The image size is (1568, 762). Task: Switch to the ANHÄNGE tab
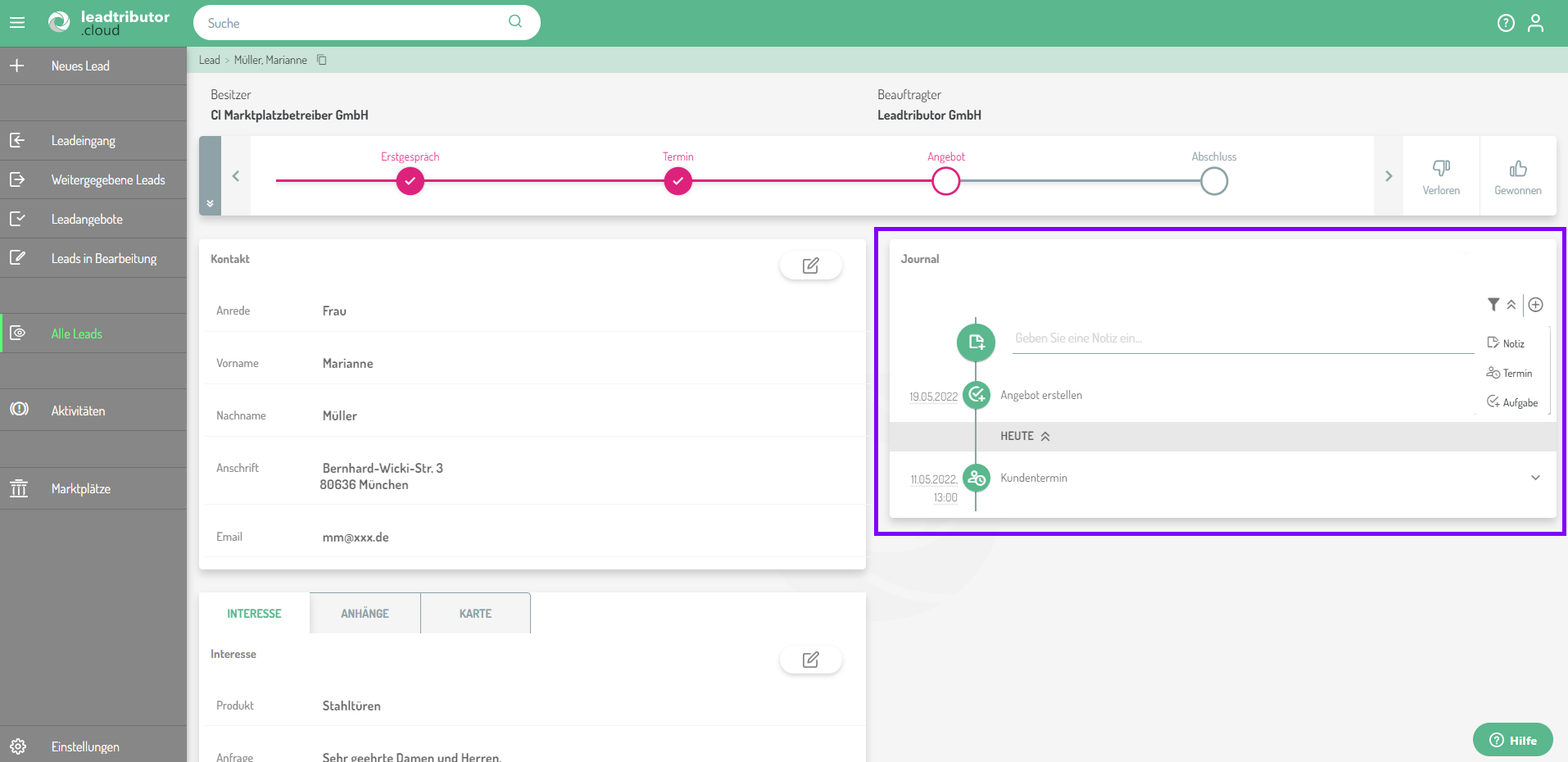pyautogui.click(x=365, y=614)
